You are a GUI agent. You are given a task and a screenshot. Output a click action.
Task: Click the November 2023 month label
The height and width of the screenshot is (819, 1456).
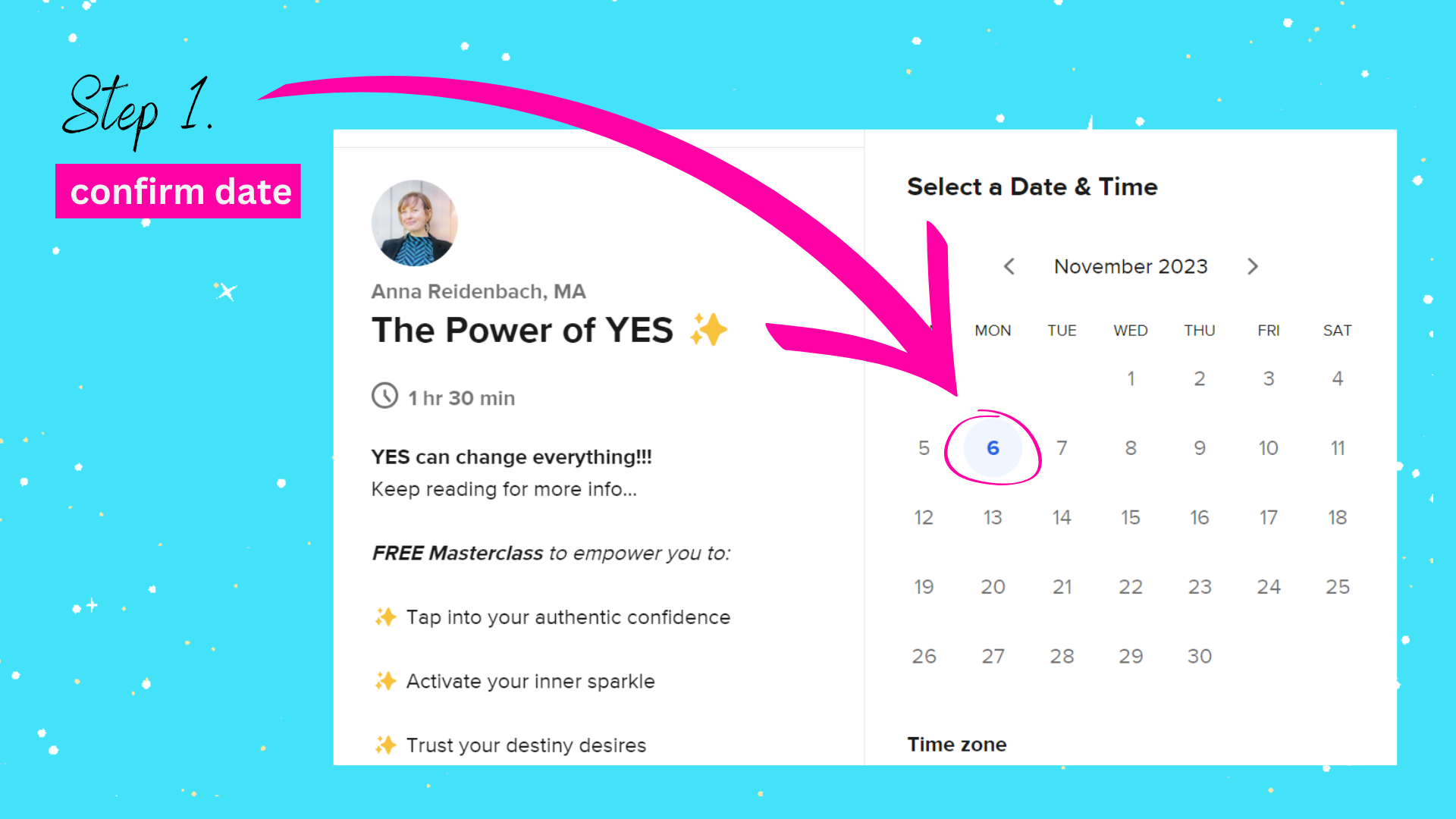tap(1131, 266)
